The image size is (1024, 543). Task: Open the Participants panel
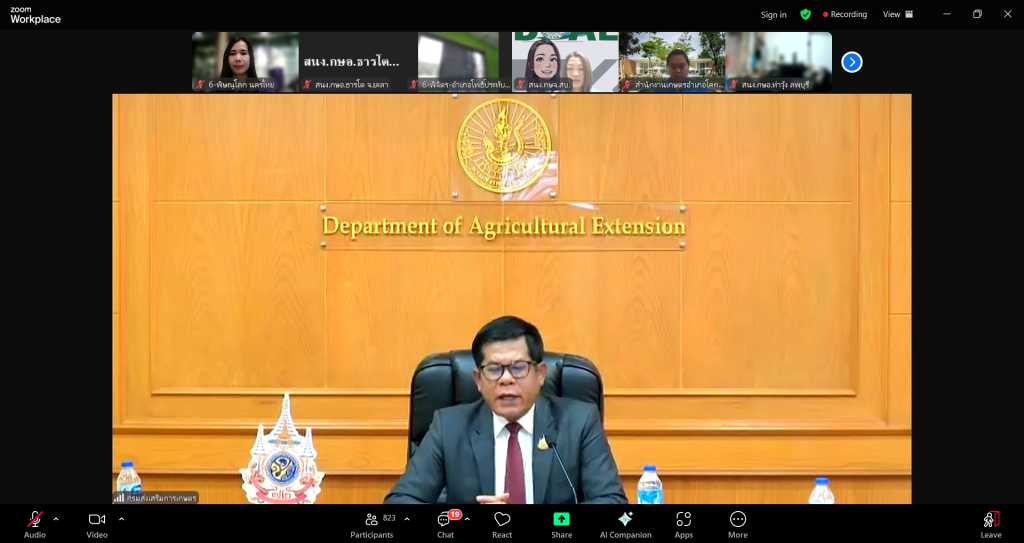(371, 522)
